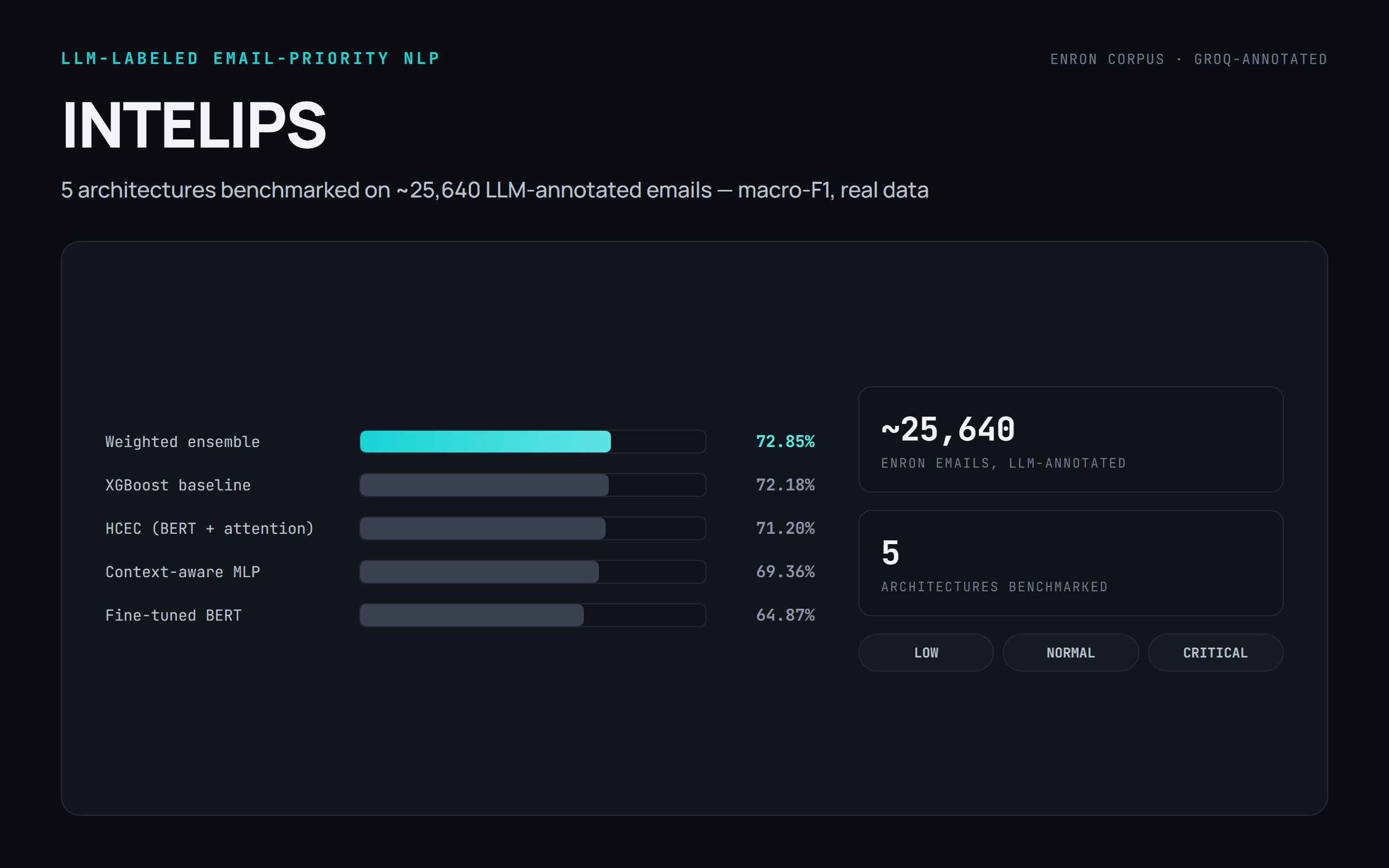
Task: Click the ENRON EMAILS, LLM-ANNOTATED caption
Action: tap(1003, 463)
